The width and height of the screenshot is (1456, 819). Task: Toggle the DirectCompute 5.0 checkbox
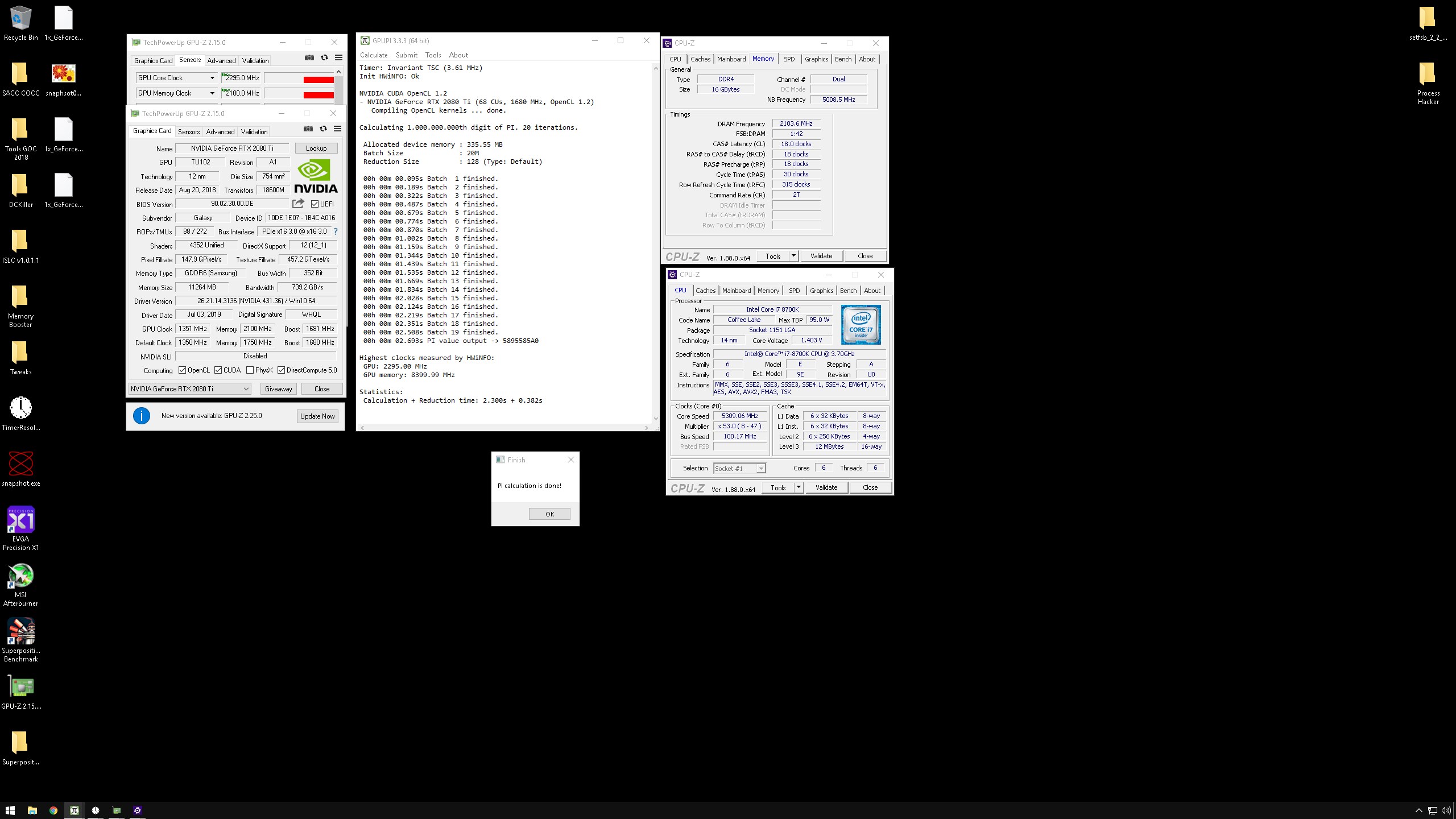tap(281, 370)
